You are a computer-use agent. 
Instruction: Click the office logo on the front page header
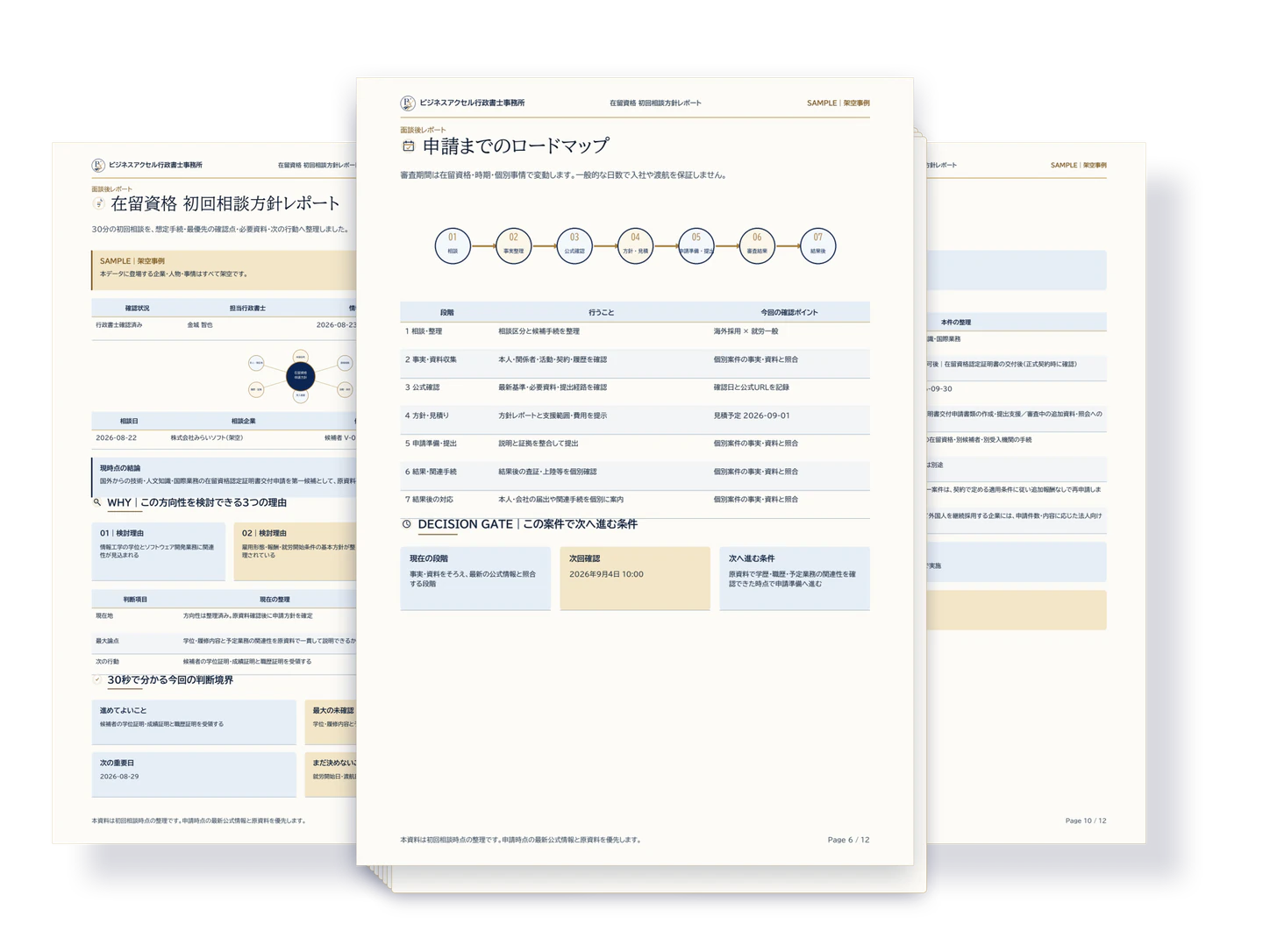pos(407,103)
